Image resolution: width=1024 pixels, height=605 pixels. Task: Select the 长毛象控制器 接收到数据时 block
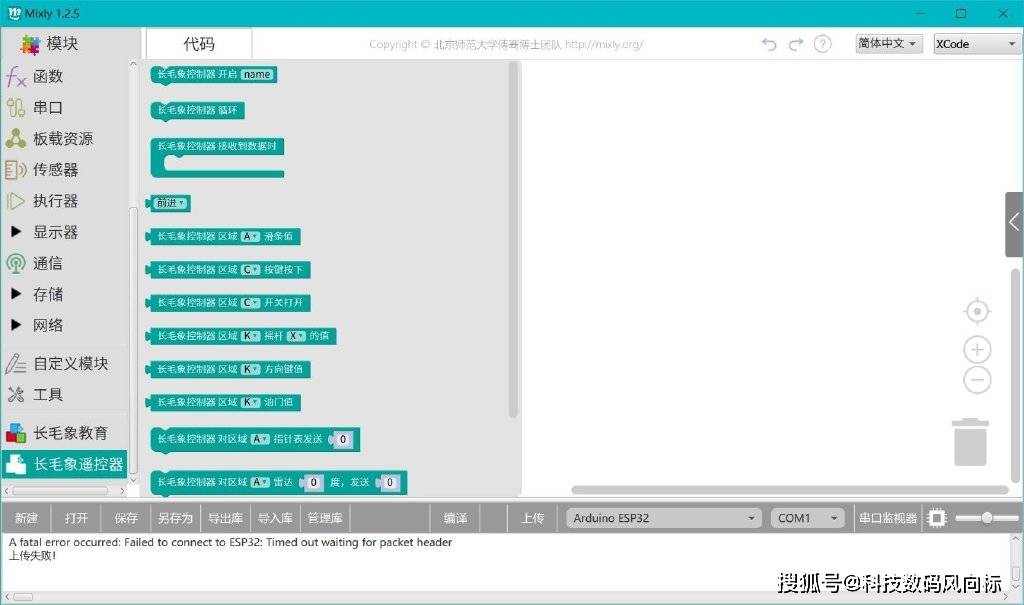(217, 157)
